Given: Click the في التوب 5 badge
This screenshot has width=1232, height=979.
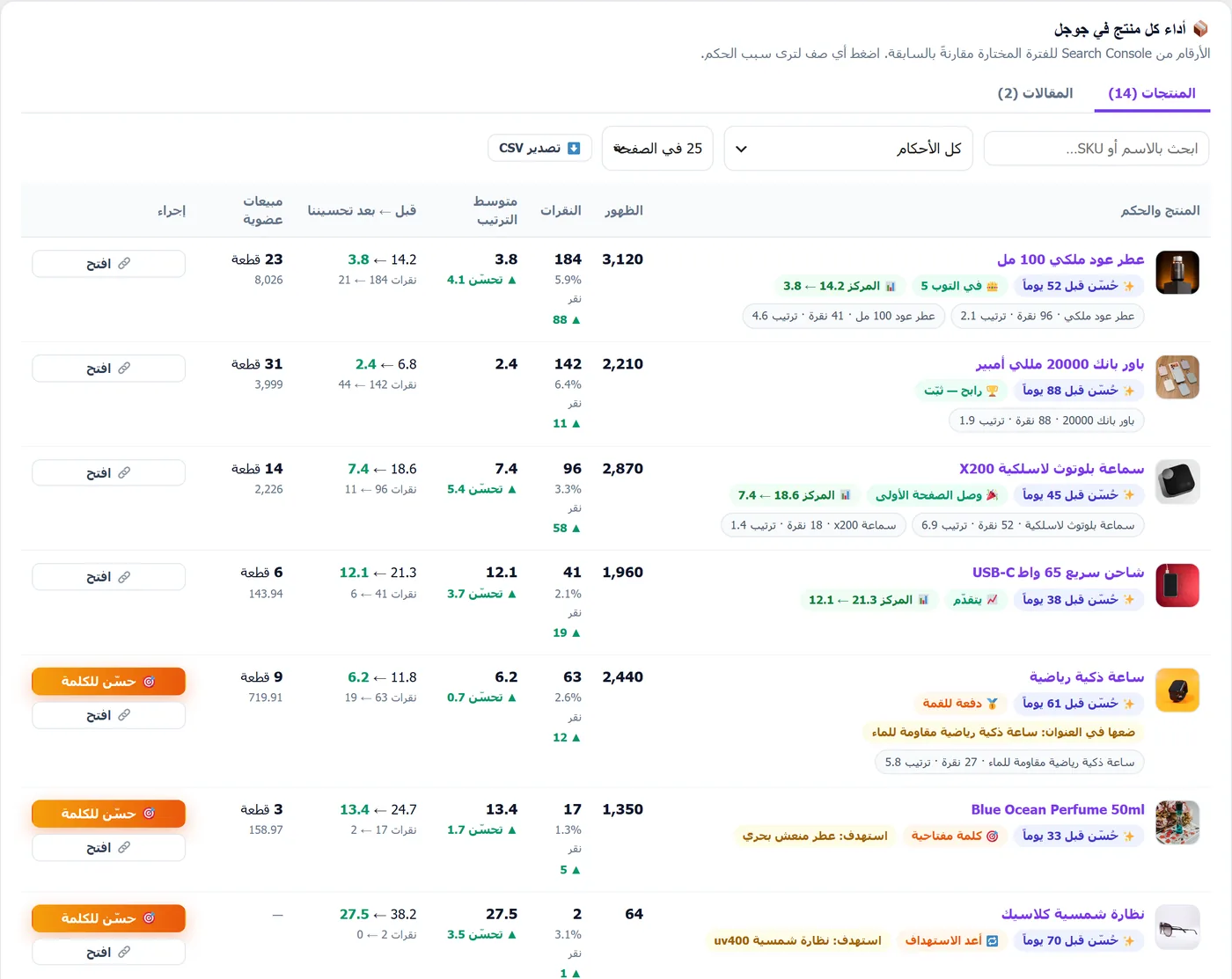Looking at the screenshot, I should pos(960,286).
